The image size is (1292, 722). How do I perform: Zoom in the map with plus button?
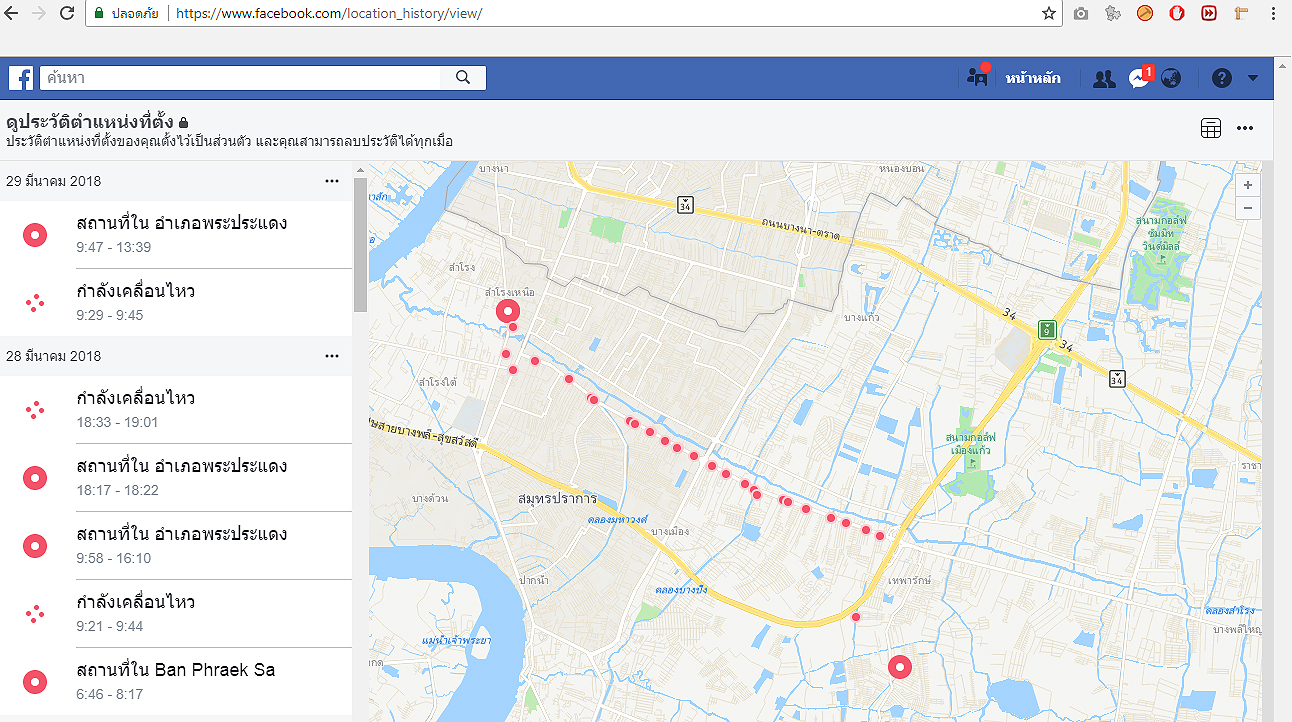tap(1247, 185)
